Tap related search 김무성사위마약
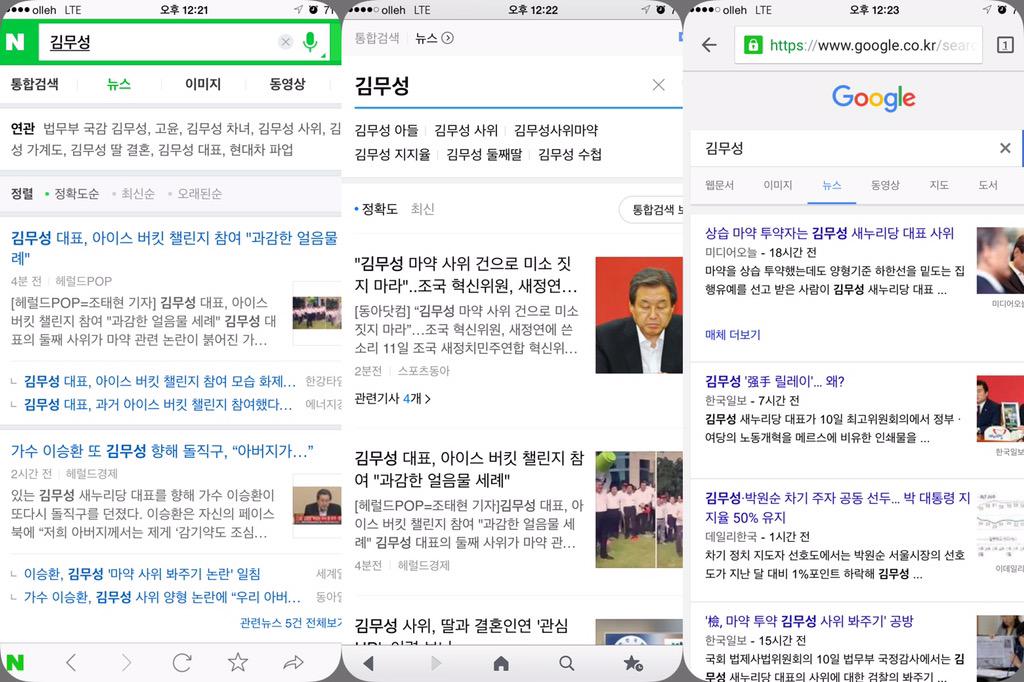1024x682 pixels. 556,131
